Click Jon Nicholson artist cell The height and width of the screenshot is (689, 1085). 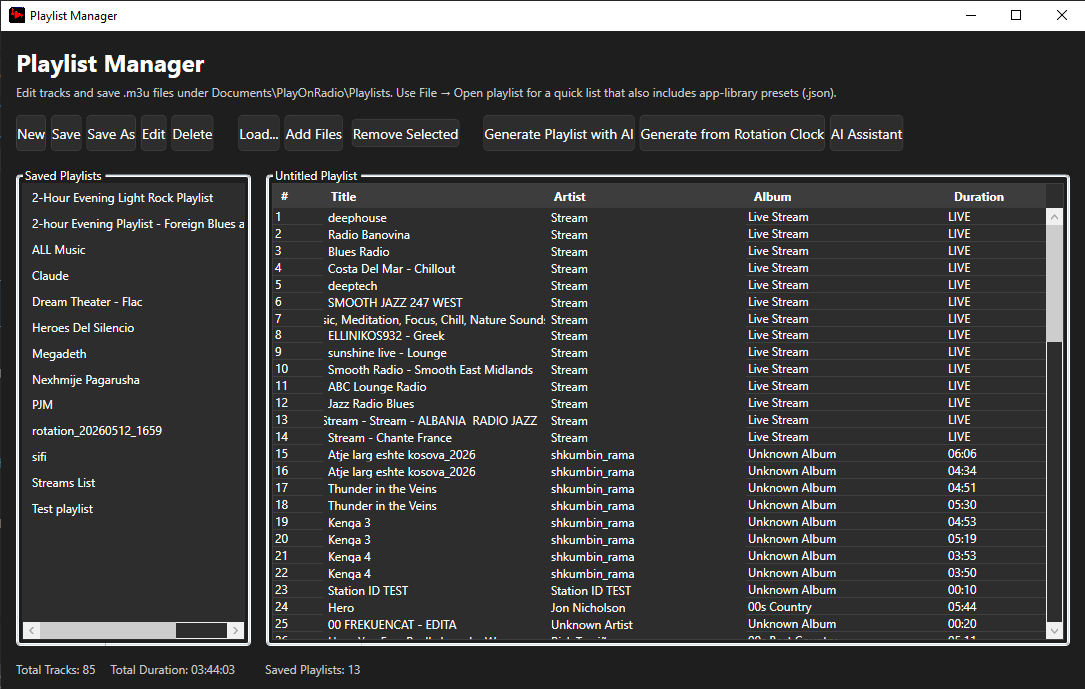[588, 607]
